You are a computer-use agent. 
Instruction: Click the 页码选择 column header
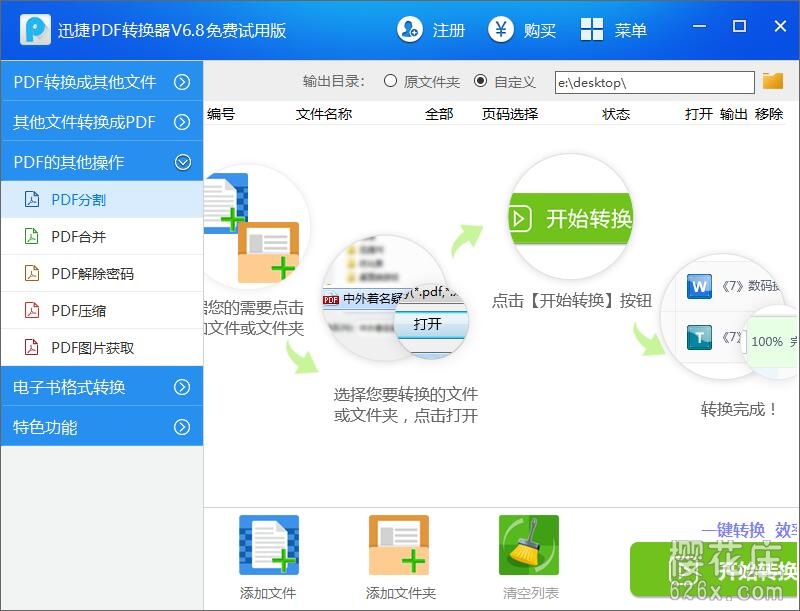510,114
